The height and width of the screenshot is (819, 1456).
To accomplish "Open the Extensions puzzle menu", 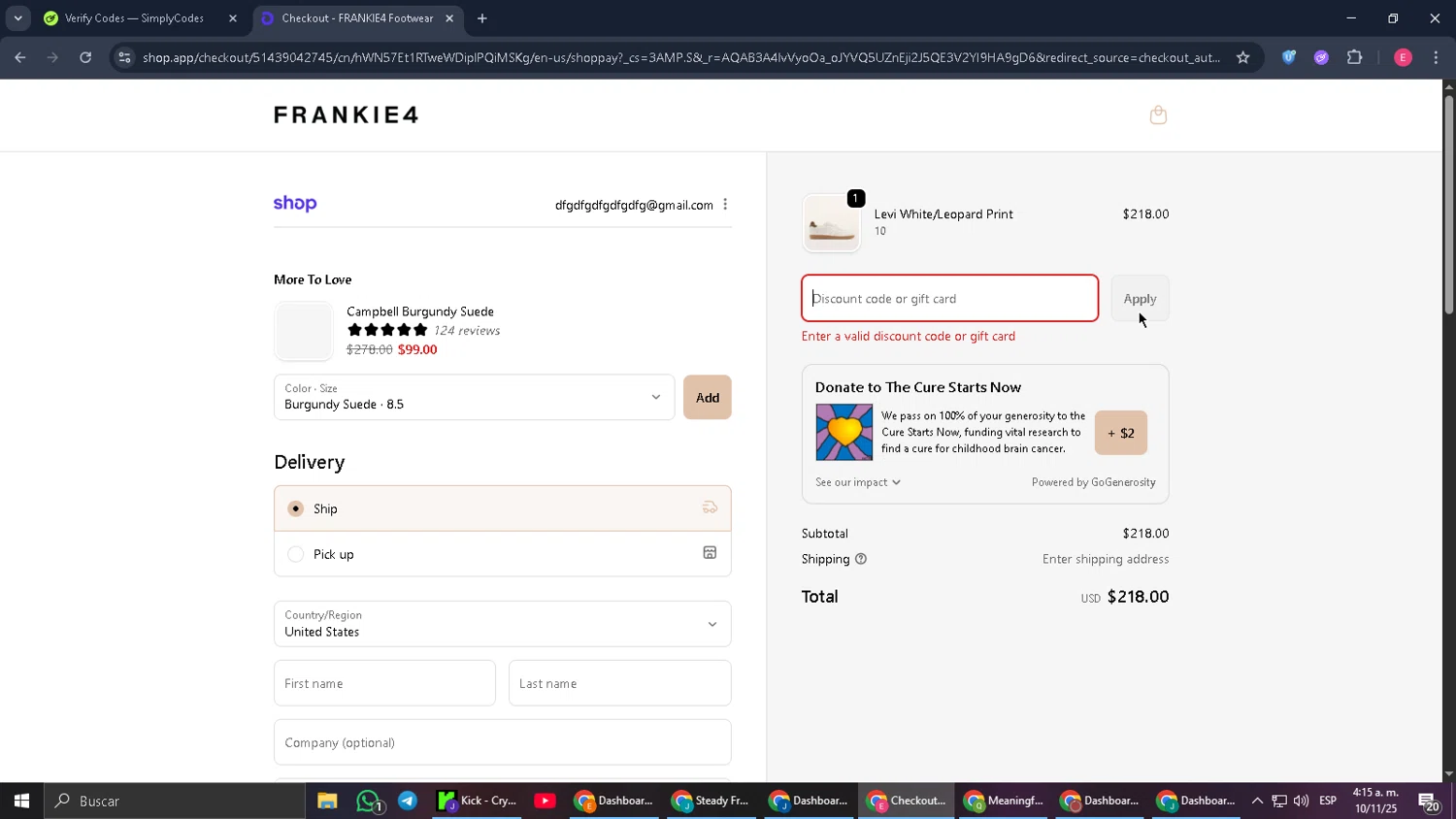I will [1355, 57].
